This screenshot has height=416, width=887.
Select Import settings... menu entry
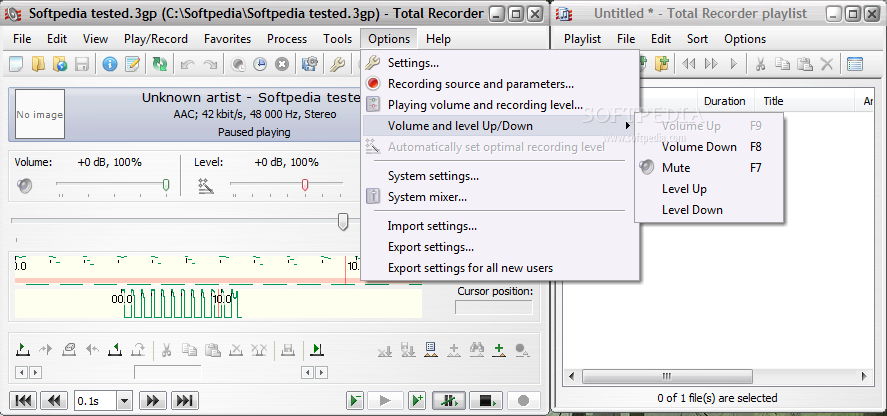pos(500,226)
